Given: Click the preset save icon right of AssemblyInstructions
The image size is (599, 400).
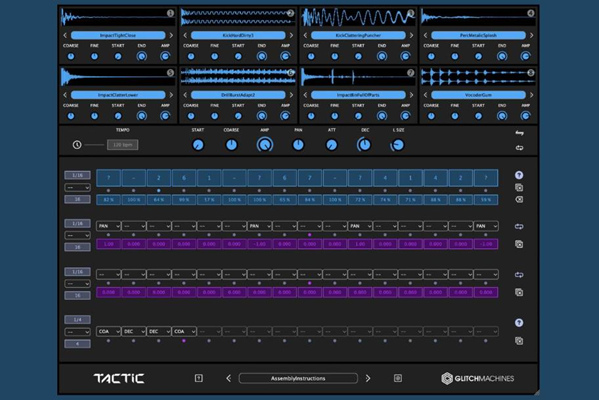Looking at the screenshot, I should (398, 378).
